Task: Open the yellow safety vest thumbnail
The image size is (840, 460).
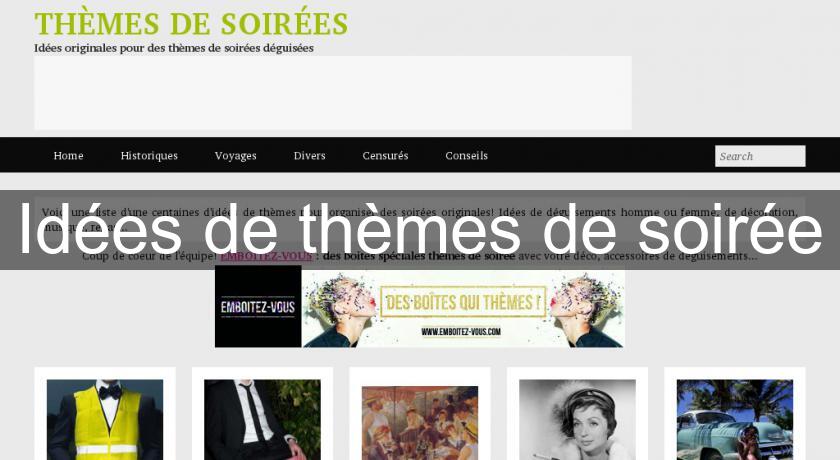Action: point(105,419)
